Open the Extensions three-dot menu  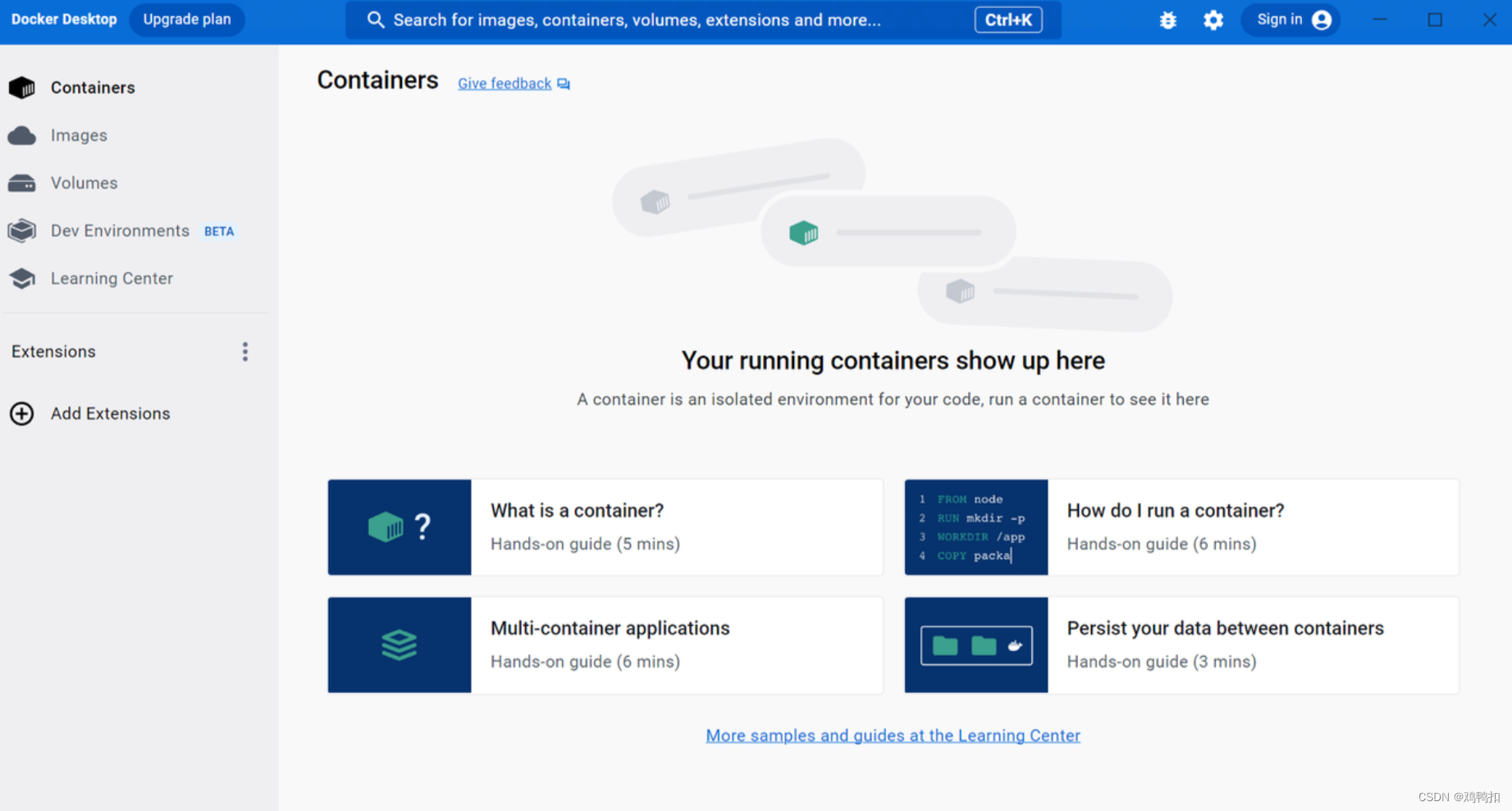(x=244, y=352)
